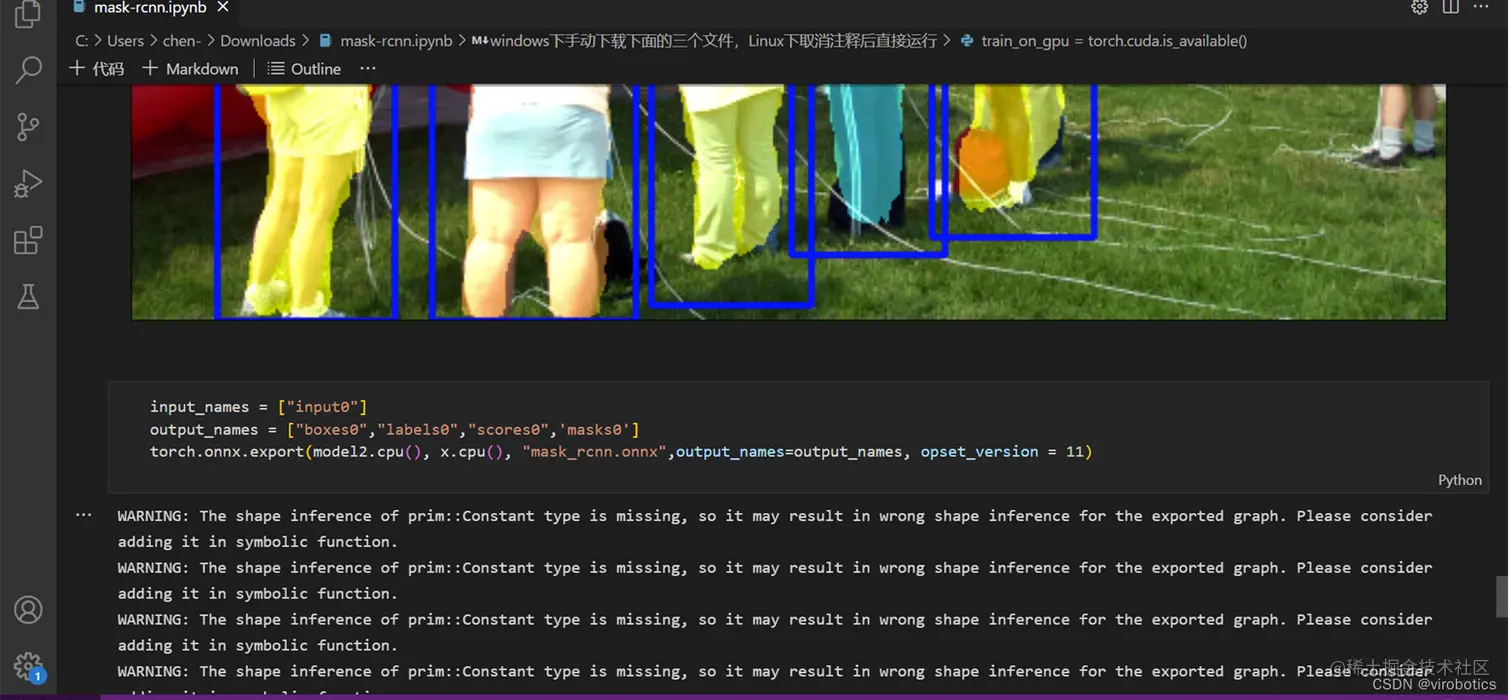Close the mask-rcnn.ipynb tab
Viewport: 1512px width, 700px height.
click(223, 7)
